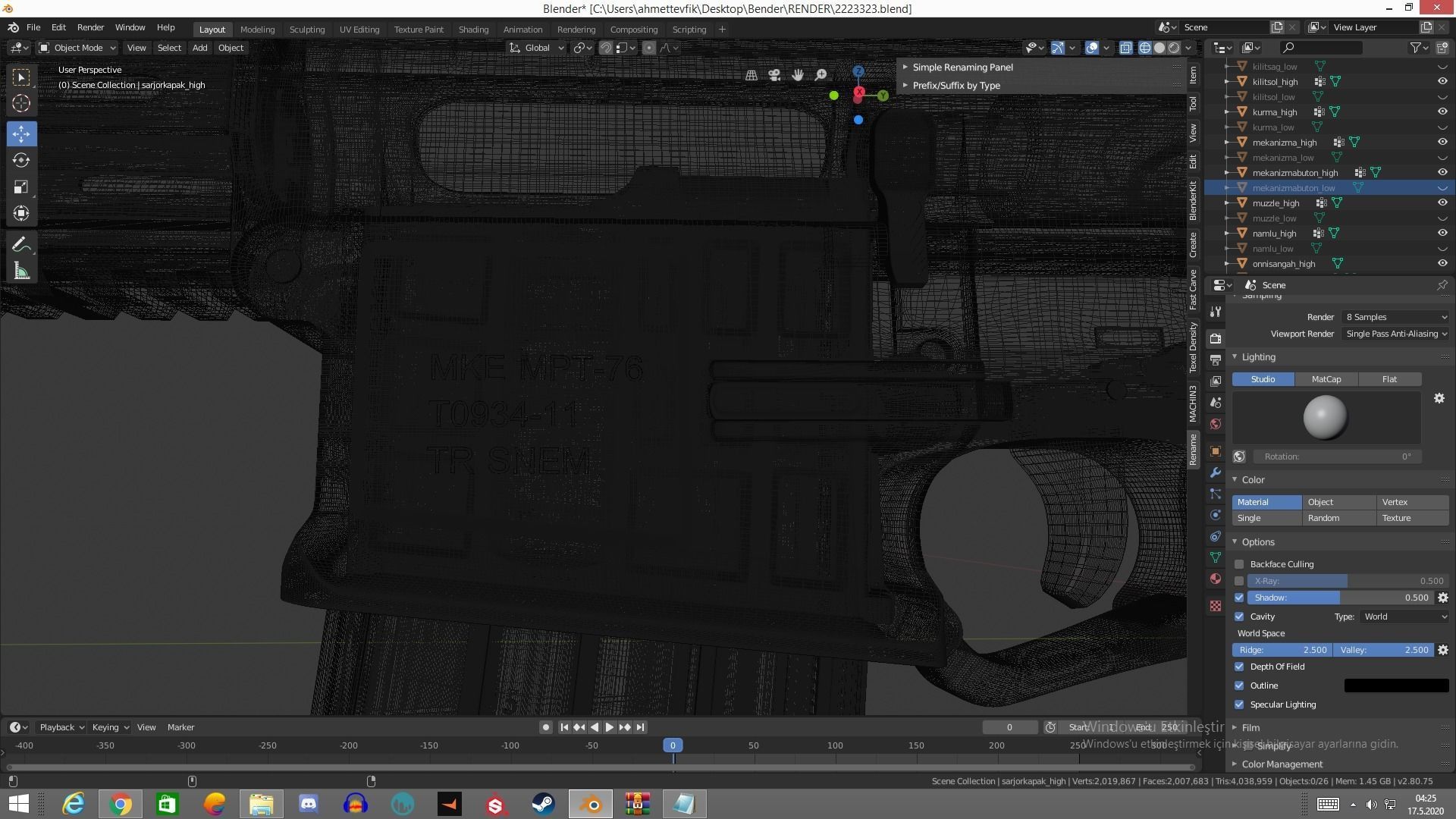Pick the Measure ruler tool
The width and height of the screenshot is (1456, 819).
point(21,271)
